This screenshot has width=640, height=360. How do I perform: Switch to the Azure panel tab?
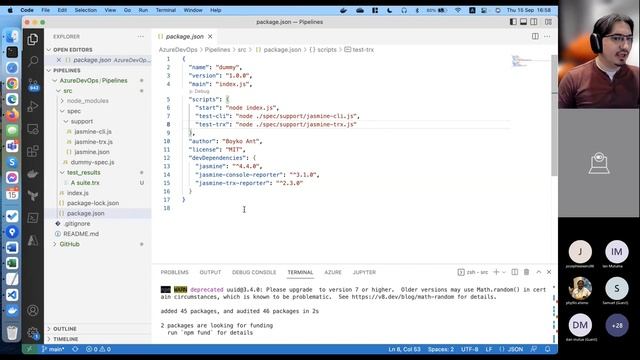pos(333,272)
